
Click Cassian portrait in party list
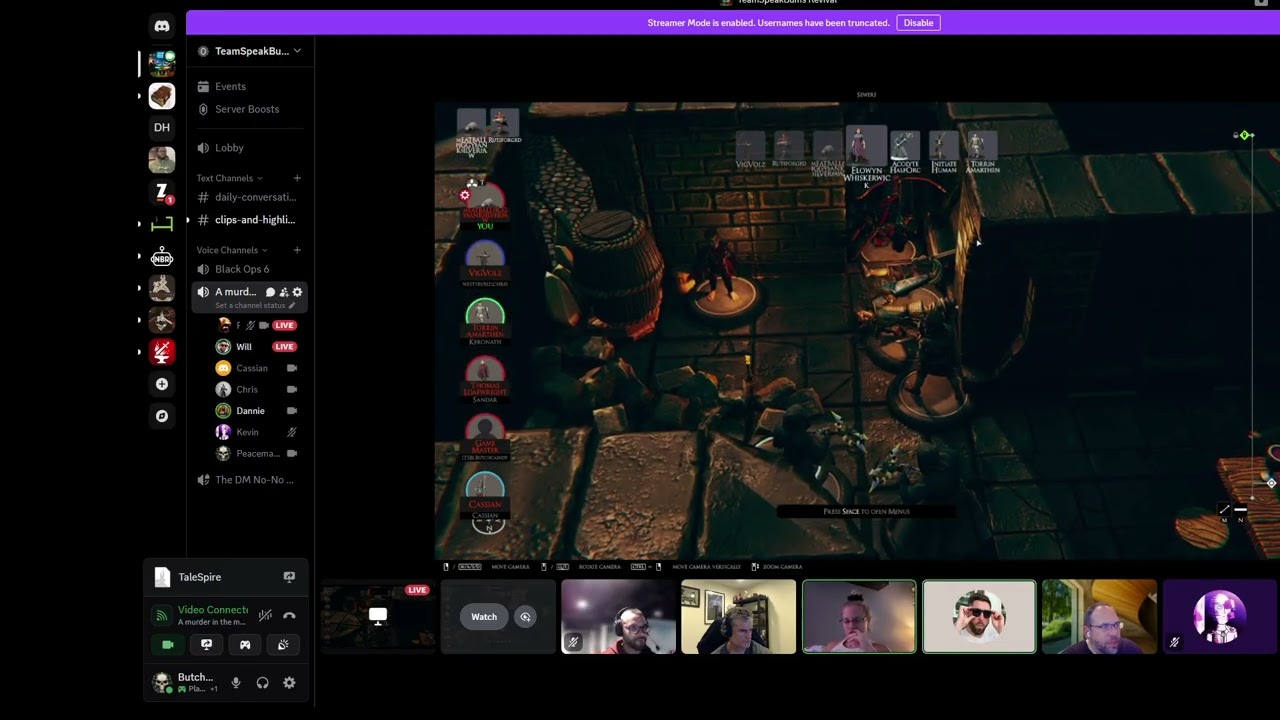(x=485, y=492)
